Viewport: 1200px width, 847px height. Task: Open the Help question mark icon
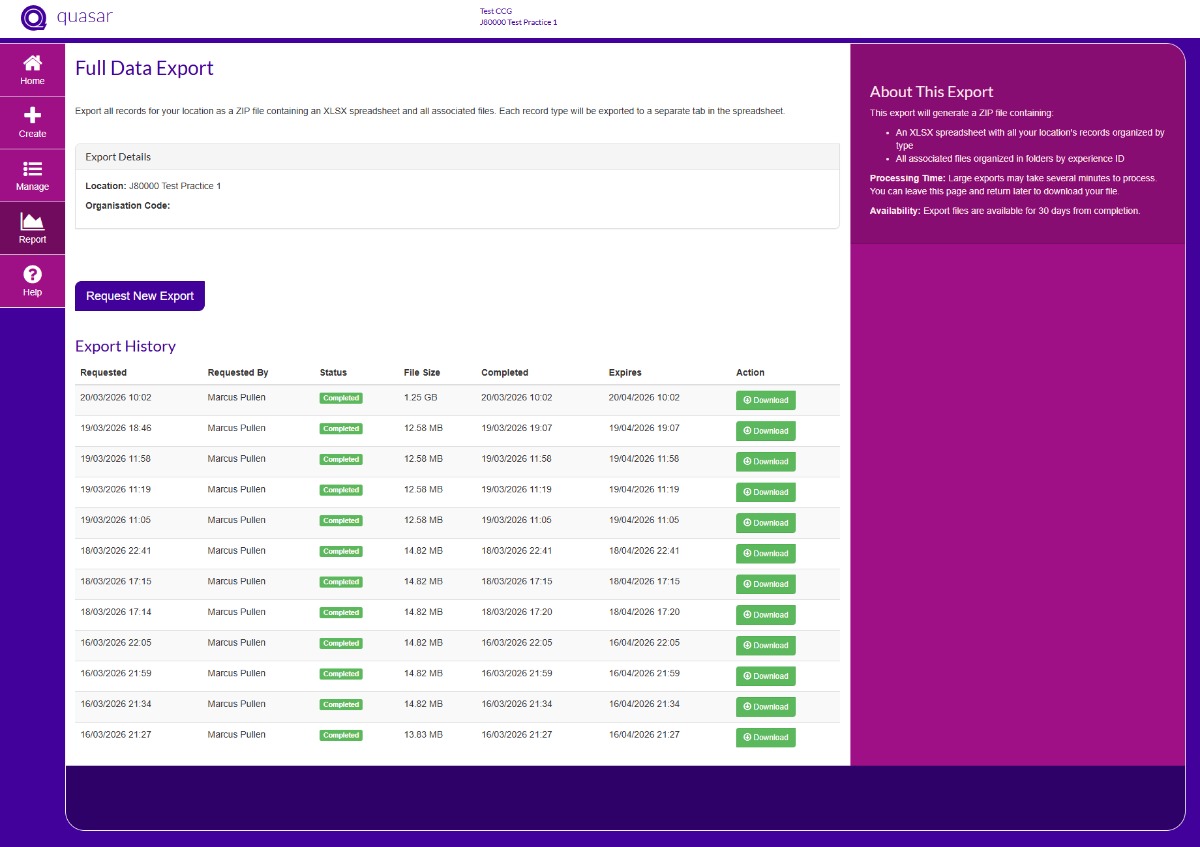point(32,274)
